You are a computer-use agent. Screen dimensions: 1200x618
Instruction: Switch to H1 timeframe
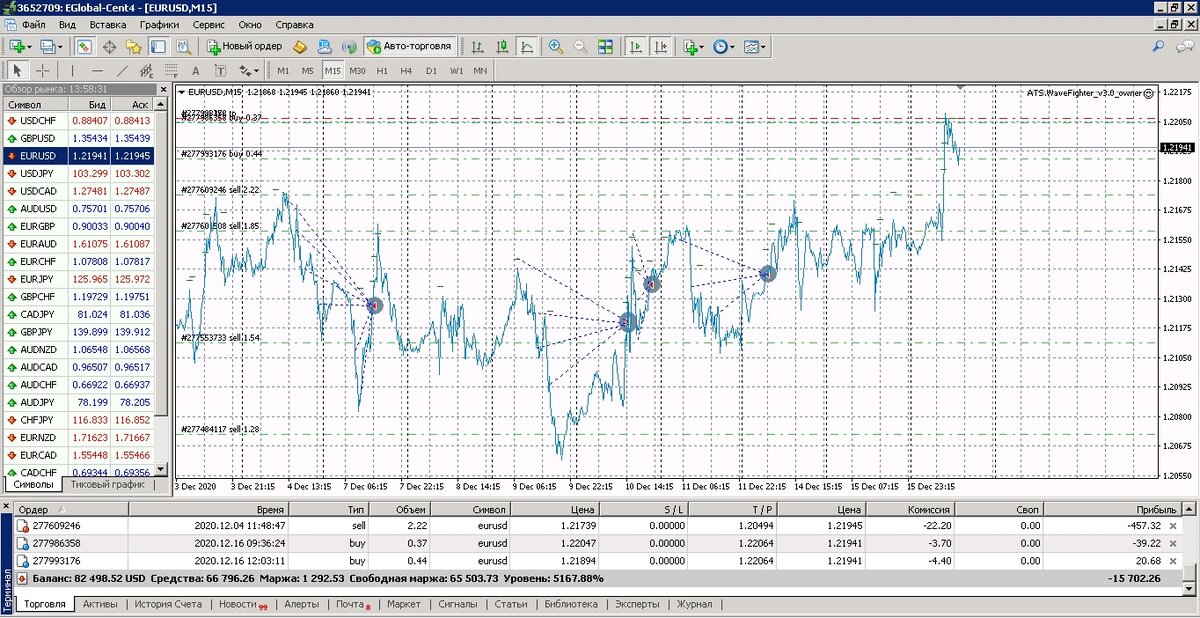click(382, 71)
